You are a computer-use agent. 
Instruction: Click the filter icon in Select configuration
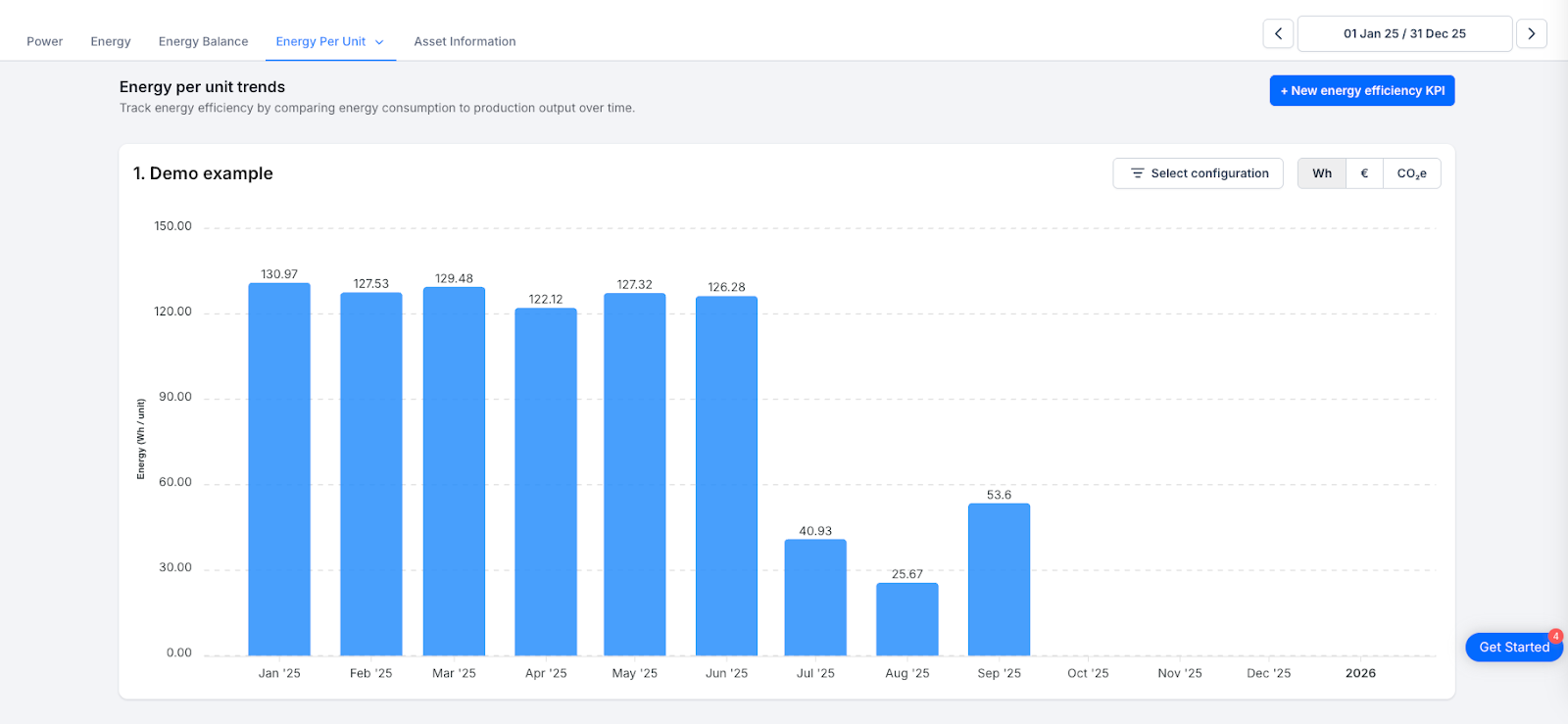[1137, 173]
